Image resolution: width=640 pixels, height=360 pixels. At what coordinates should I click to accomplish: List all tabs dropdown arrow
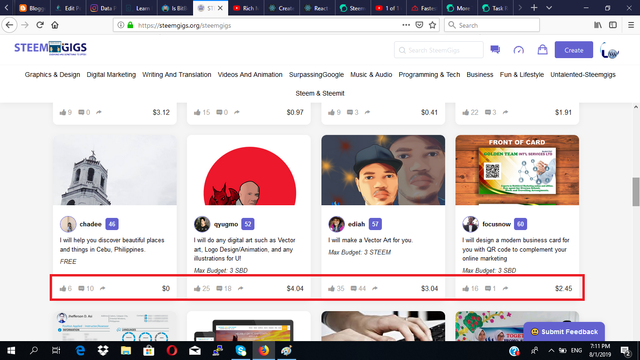click(549, 8)
